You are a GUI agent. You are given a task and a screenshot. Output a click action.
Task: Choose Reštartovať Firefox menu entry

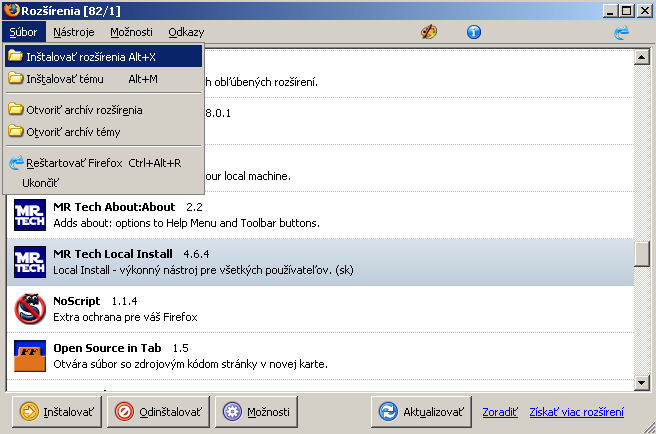[103, 163]
